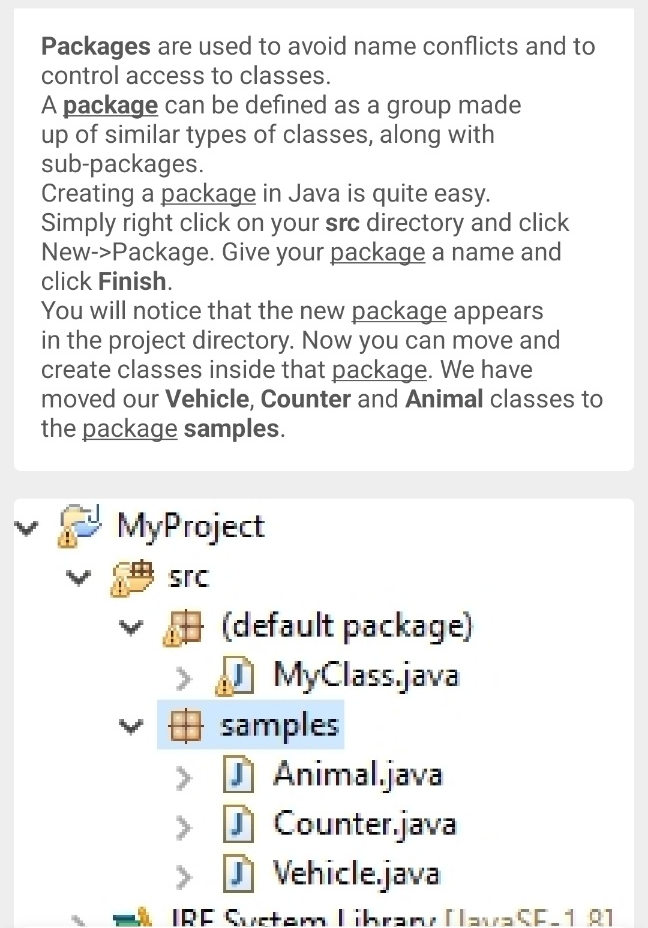Click the Animal.java file icon
Image resolution: width=648 pixels, height=928 pixels.
click(238, 775)
